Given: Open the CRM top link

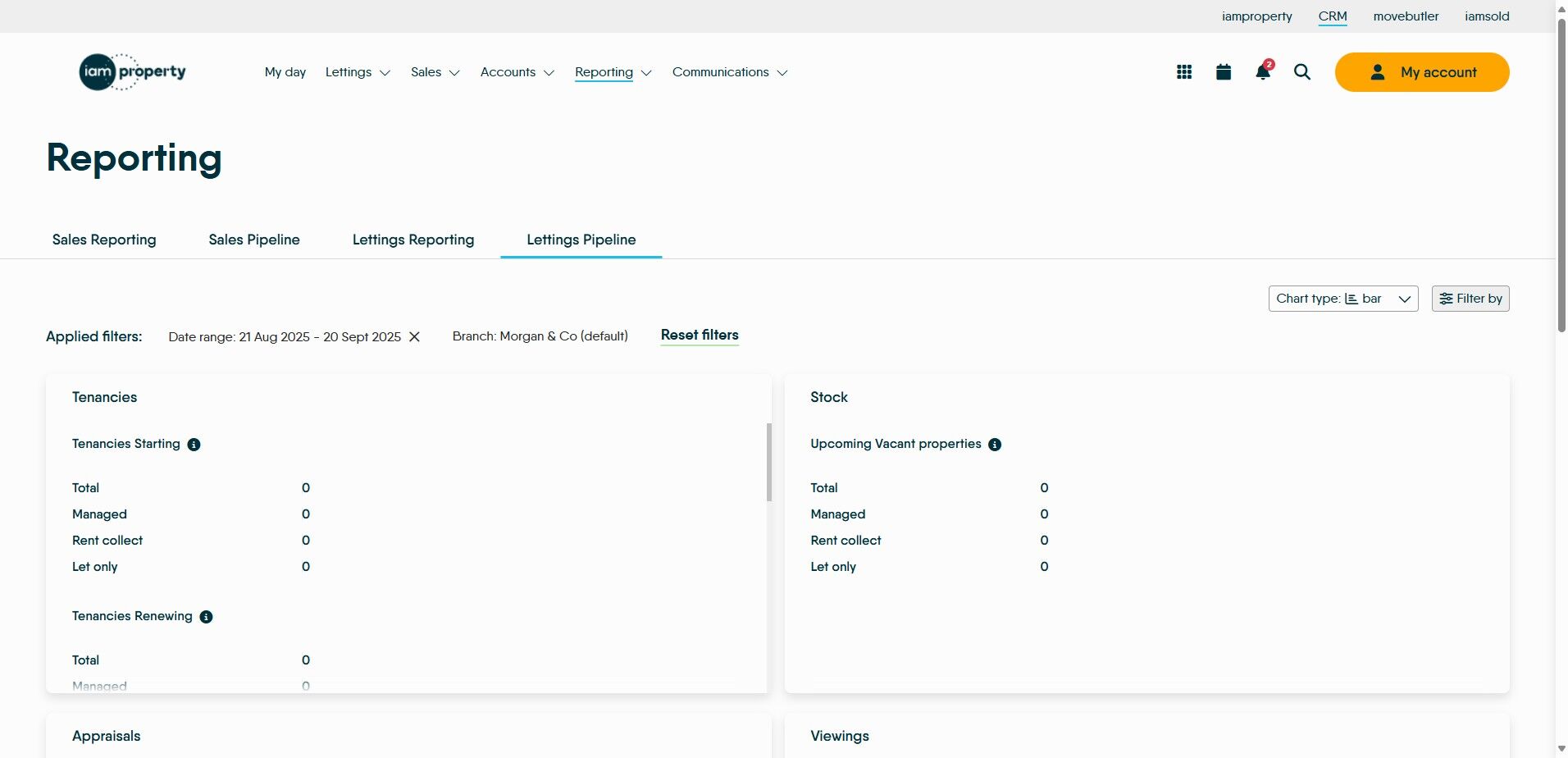Looking at the screenshot, I should pyautogui.click(x=1333, y=16).
